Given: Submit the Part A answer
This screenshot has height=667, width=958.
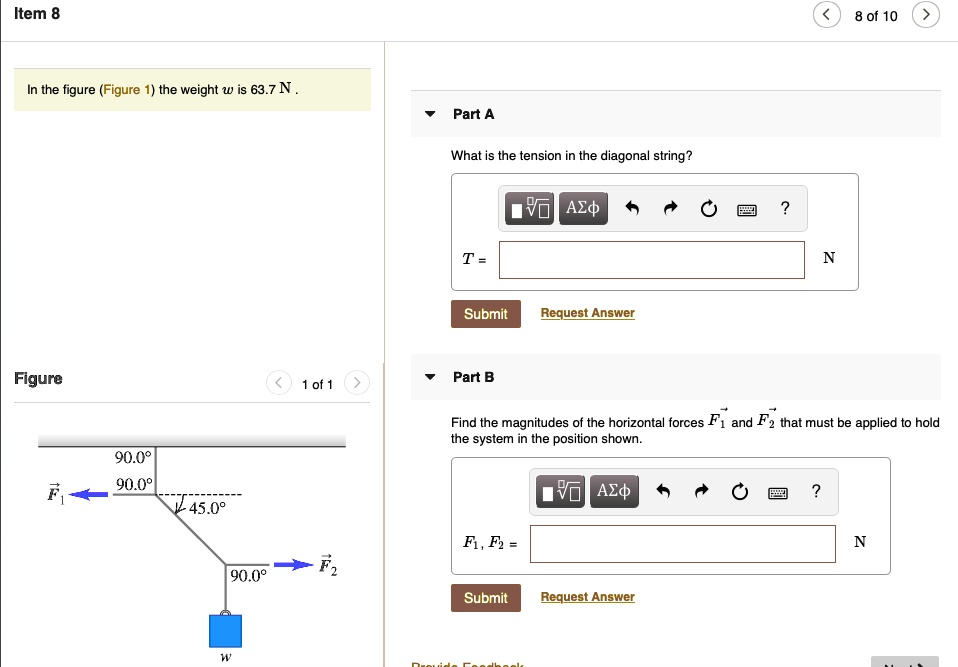Looking at the screenshot, I should click(485, 313).
